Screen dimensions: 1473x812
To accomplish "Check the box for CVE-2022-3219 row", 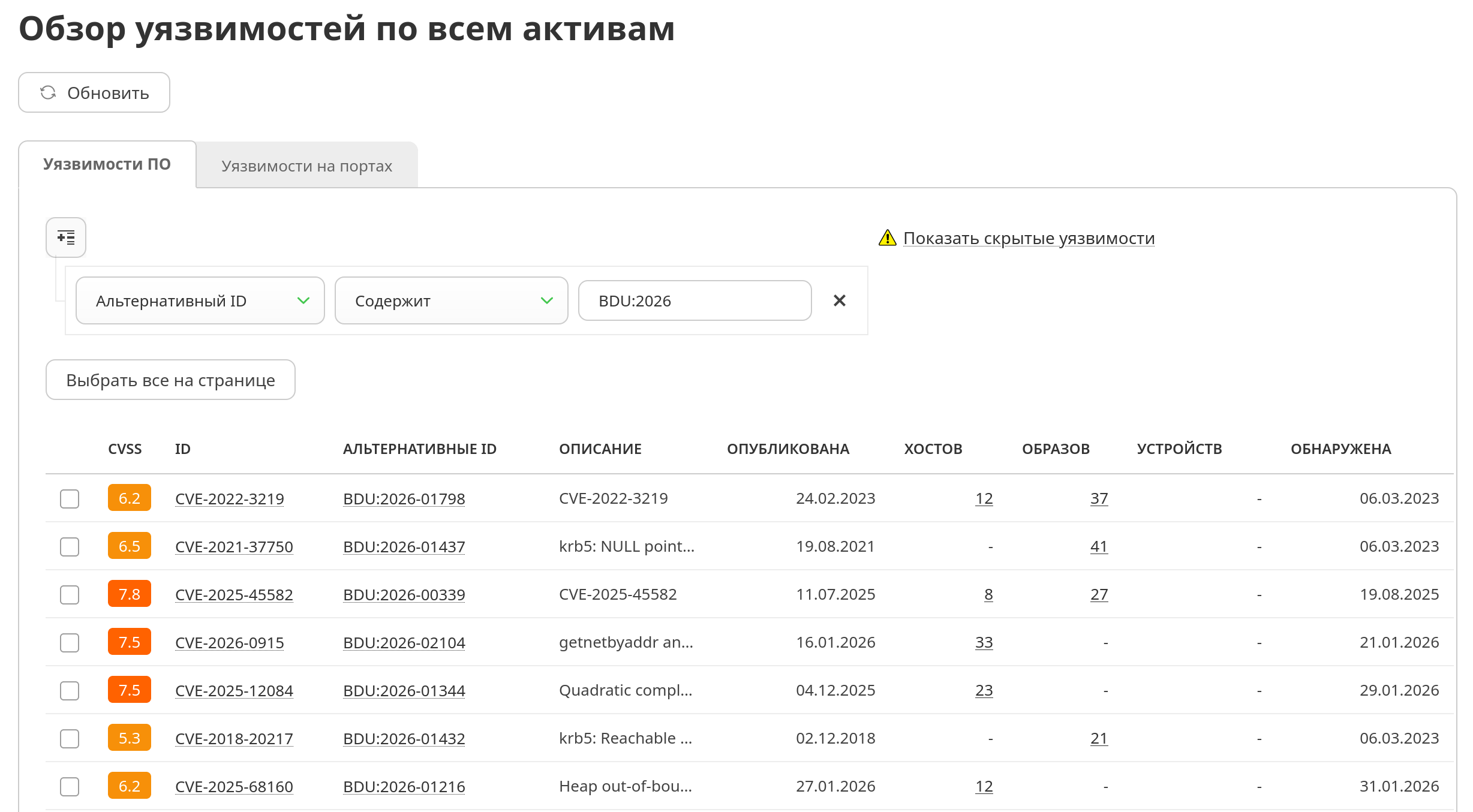I will (70, 498).
